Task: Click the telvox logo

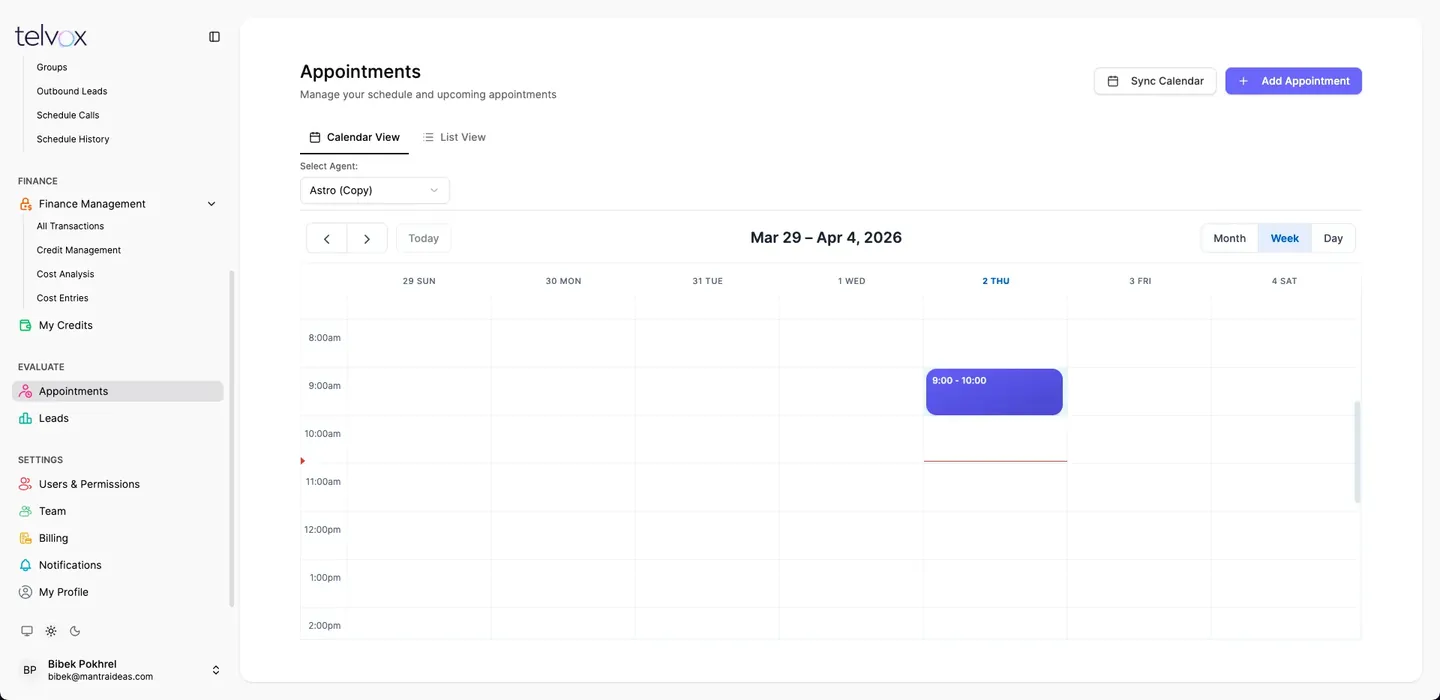Action: click(x=51, y=37)
